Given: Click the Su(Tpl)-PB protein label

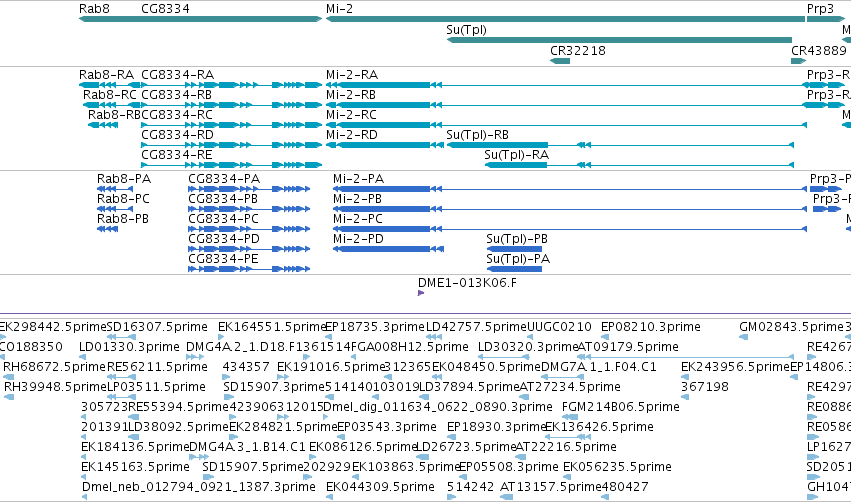Looking at the screenshot, I should (x=517, y=239).
